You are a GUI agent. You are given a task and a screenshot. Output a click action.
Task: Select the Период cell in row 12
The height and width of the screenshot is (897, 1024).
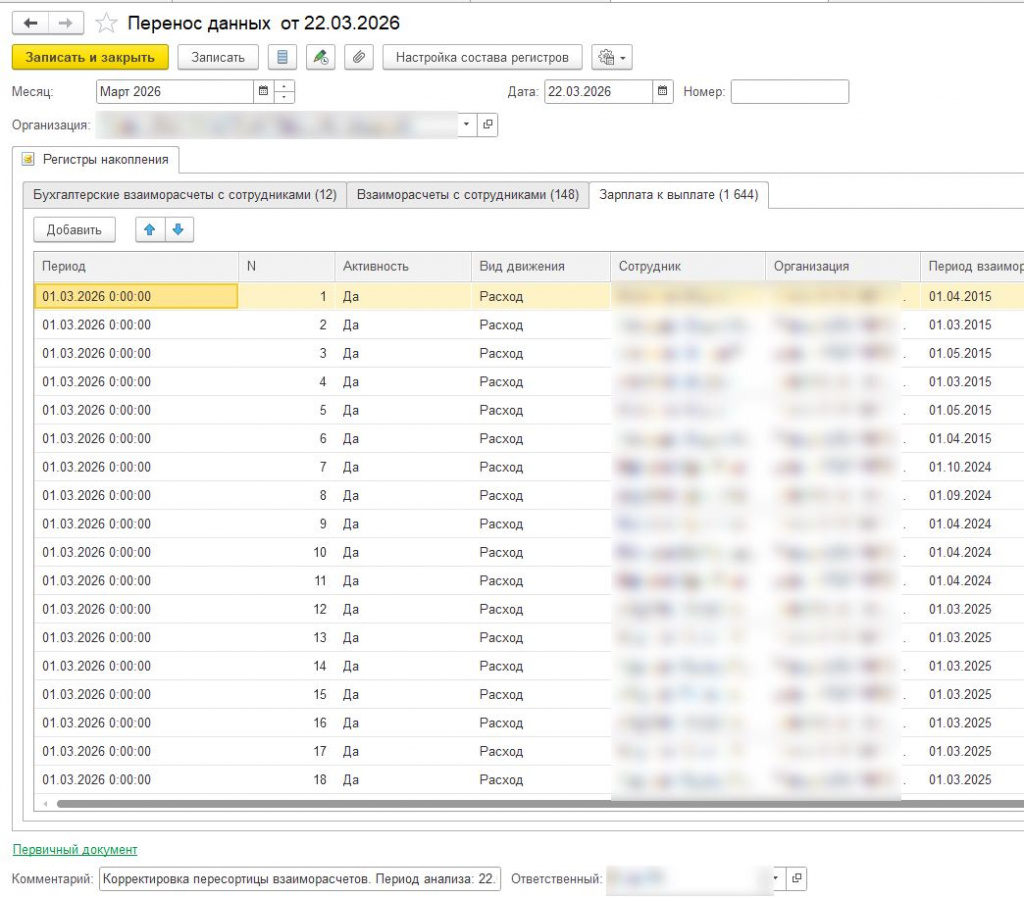(136, 609)
